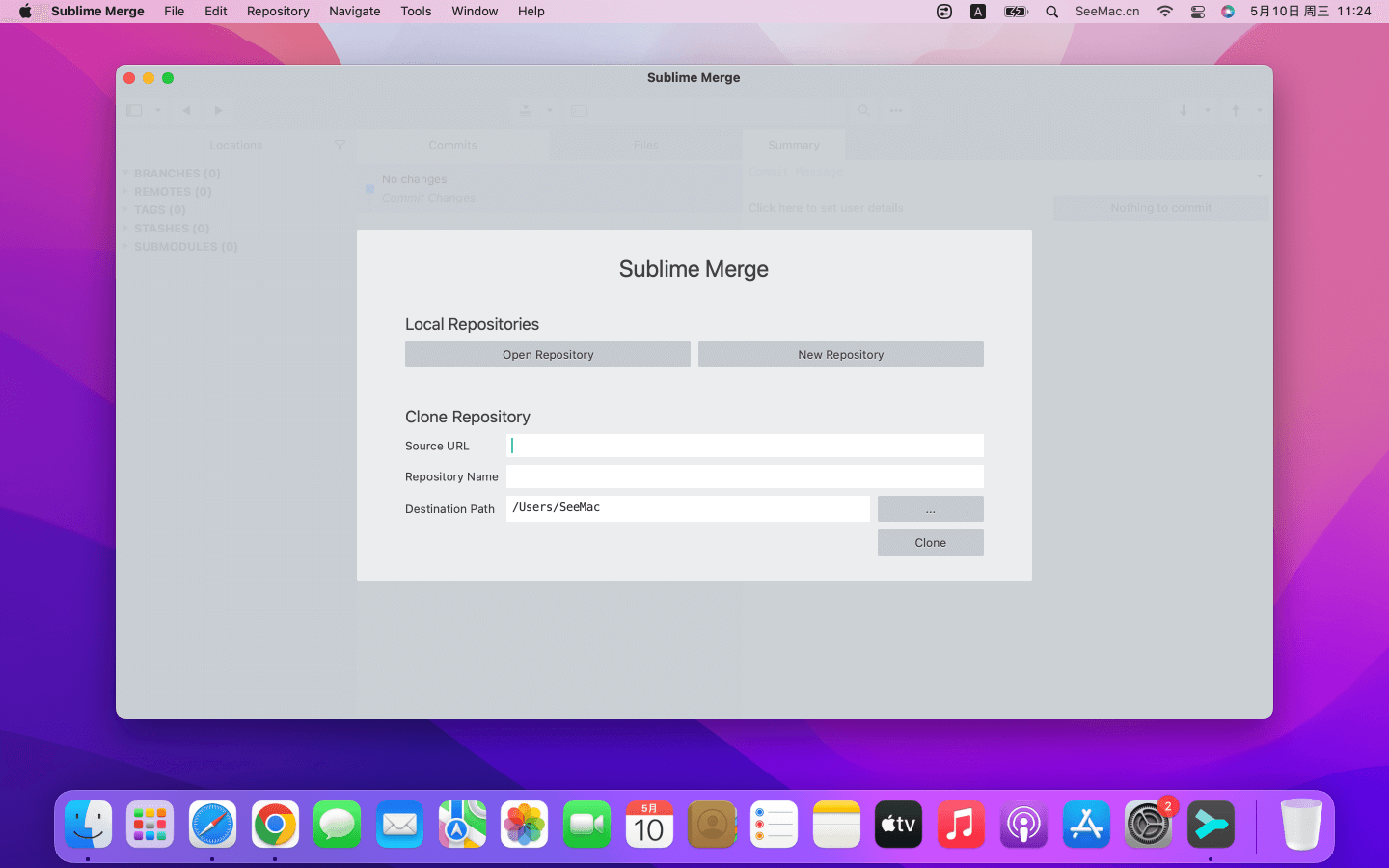
Task: Switch to the Commits tab
Action: point(452,145)
